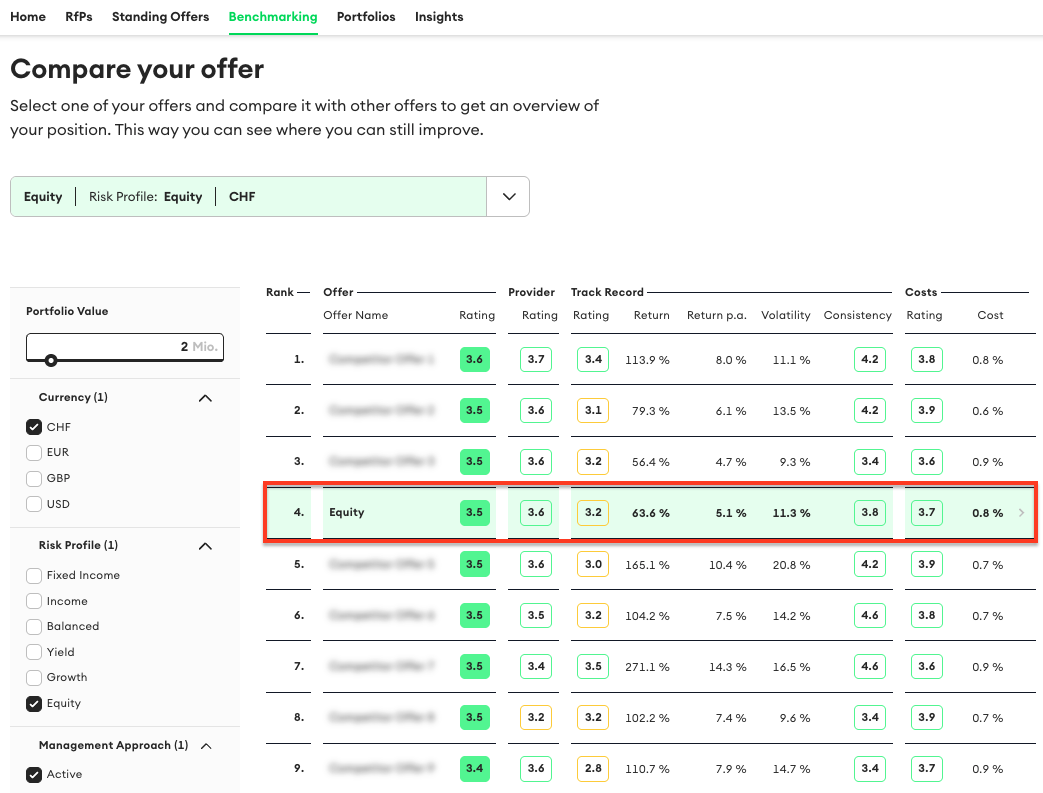Click rank 9 track record rating 2.8 badge
The image size is (1043, 793).
592,768
